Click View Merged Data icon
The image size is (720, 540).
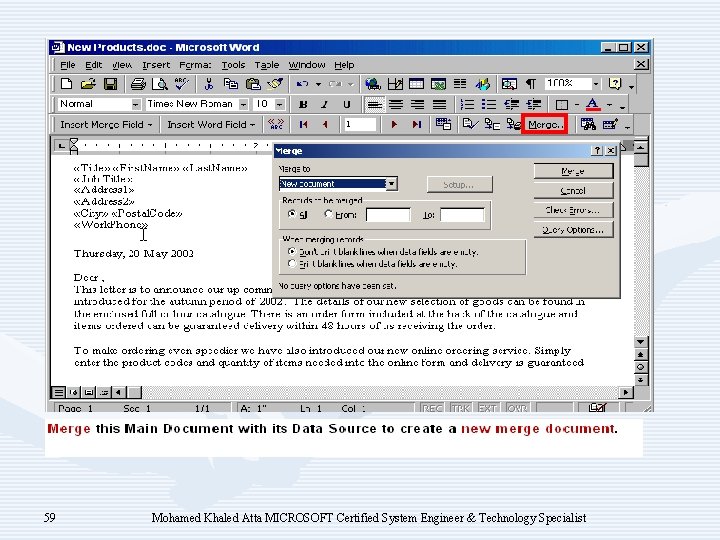pos(276,124)
